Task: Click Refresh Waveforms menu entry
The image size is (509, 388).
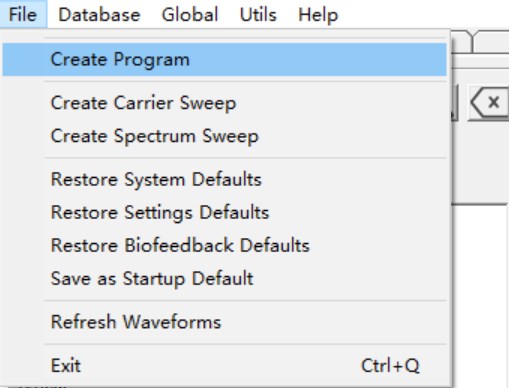Action: click(224, 322)
